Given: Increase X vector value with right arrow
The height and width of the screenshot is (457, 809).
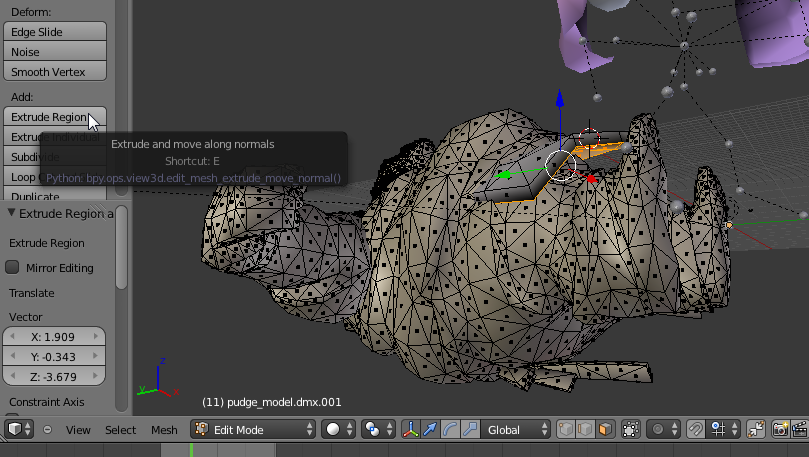Looking at the screenshot, I should [x=95, y=336].
